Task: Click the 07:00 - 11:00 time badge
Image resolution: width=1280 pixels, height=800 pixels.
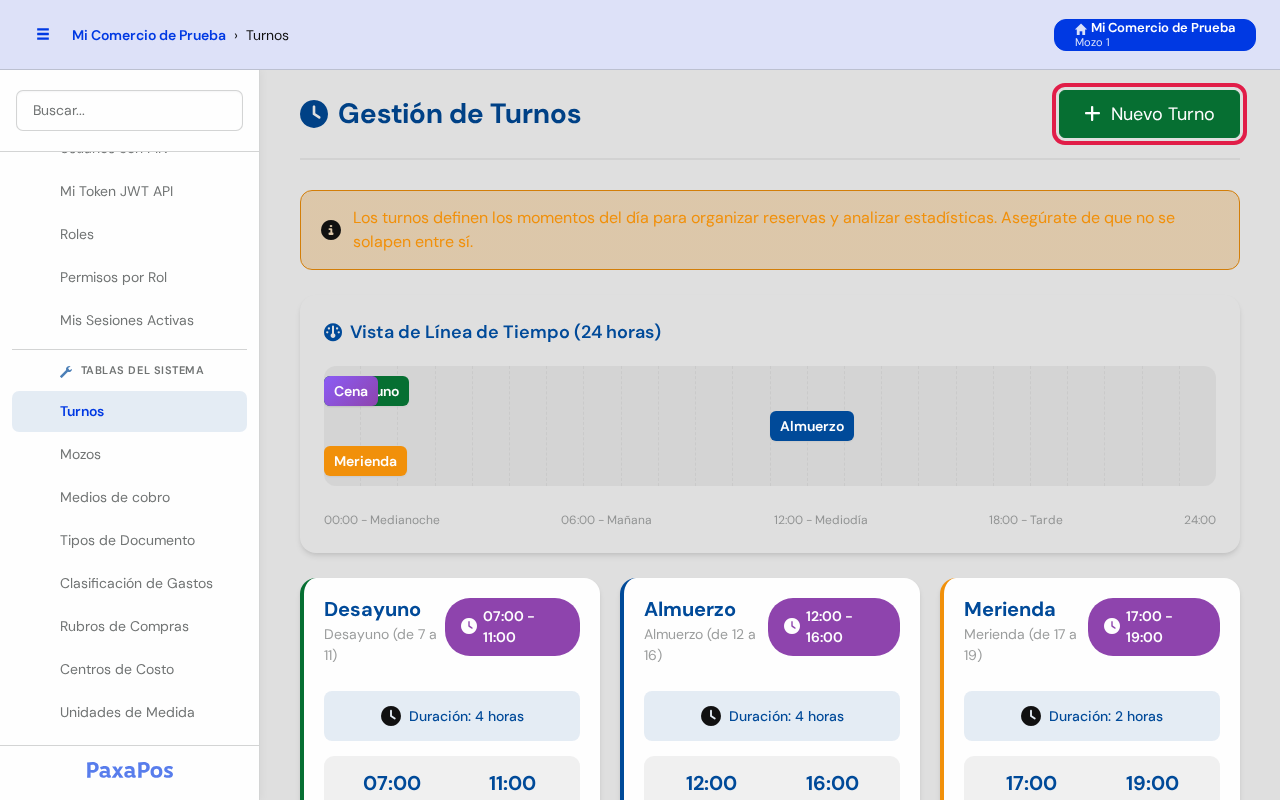Action: click(x=512, y=627)
